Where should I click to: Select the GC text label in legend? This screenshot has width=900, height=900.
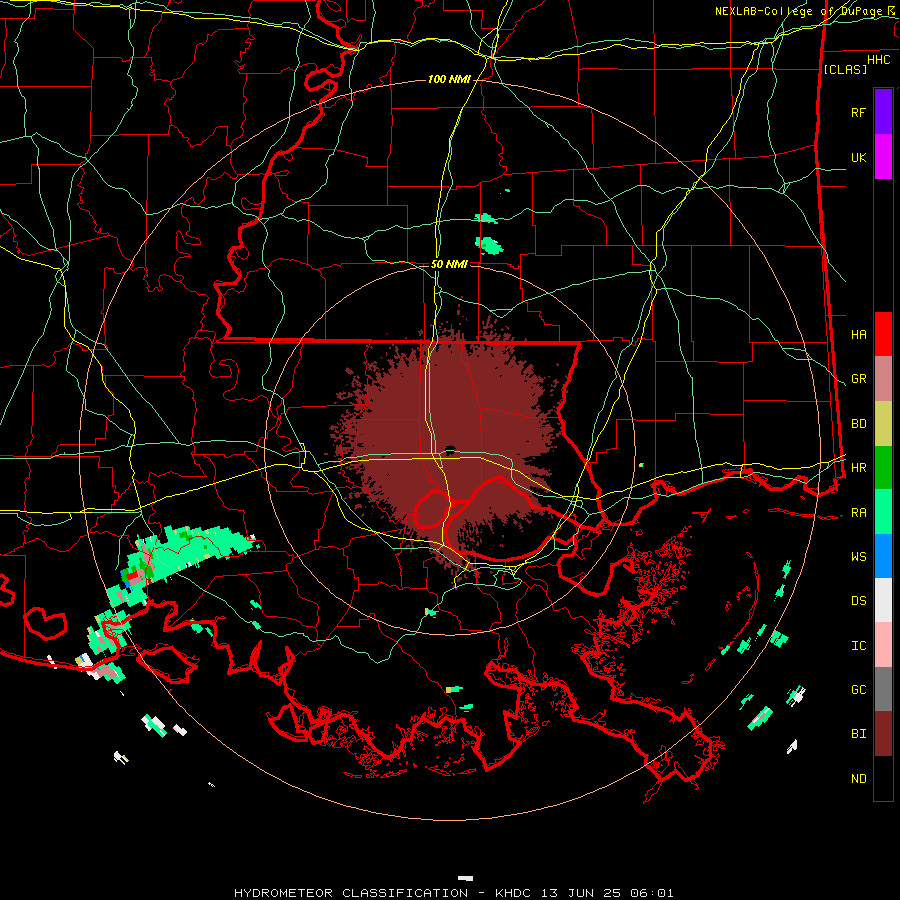point(858,690)
